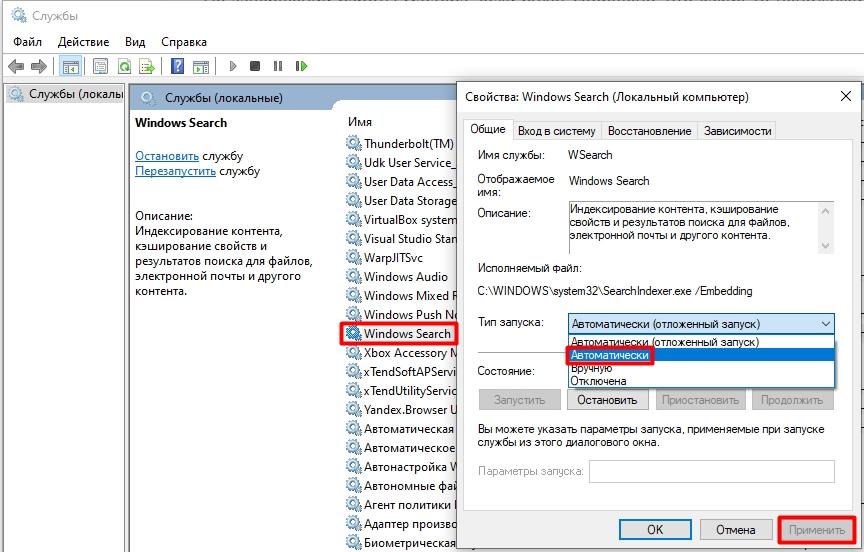Select the Windows Push service row
Screen dimensions: 864x552
402,315
